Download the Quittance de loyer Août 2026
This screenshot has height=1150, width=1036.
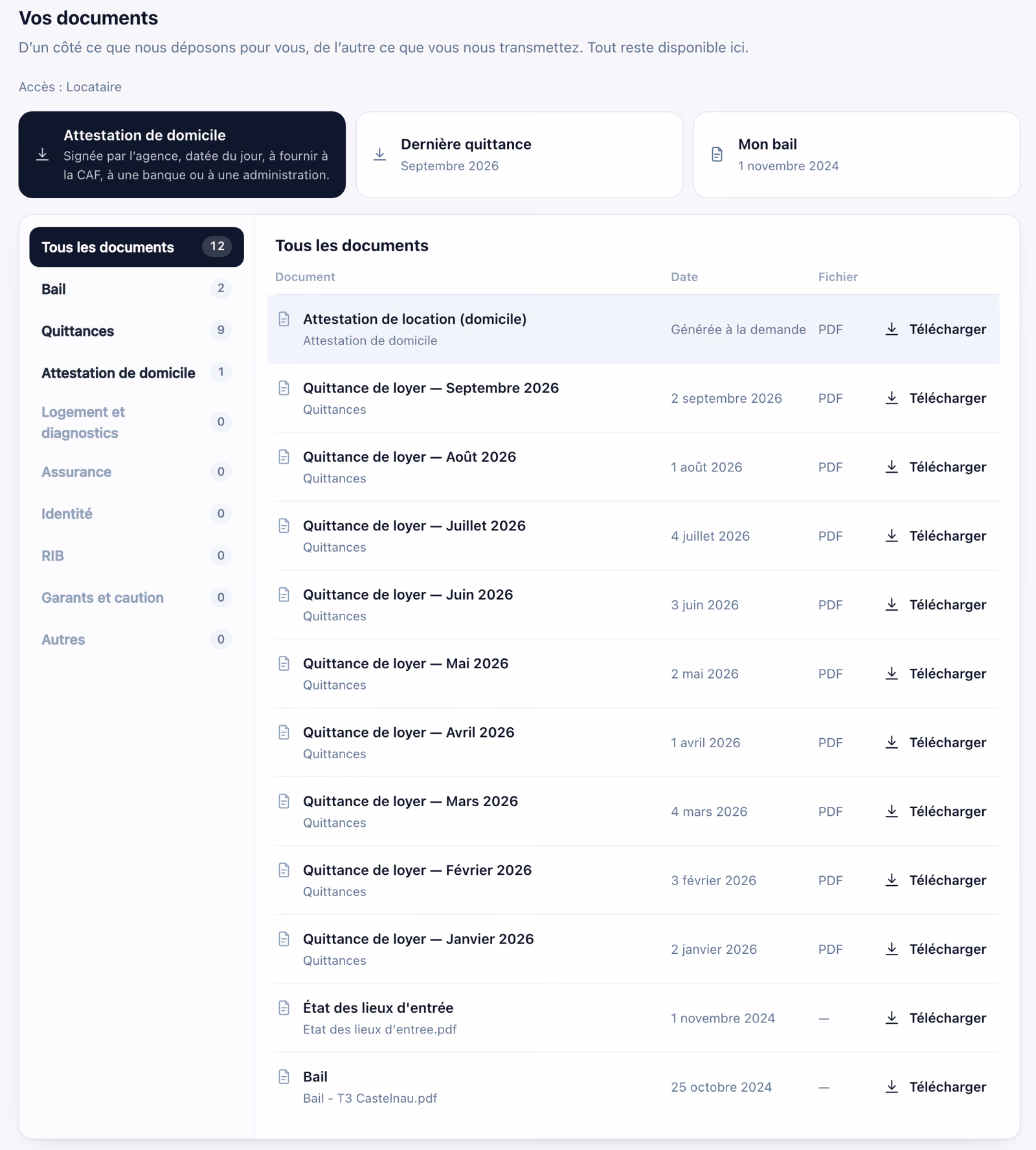(x=936, y=468)
